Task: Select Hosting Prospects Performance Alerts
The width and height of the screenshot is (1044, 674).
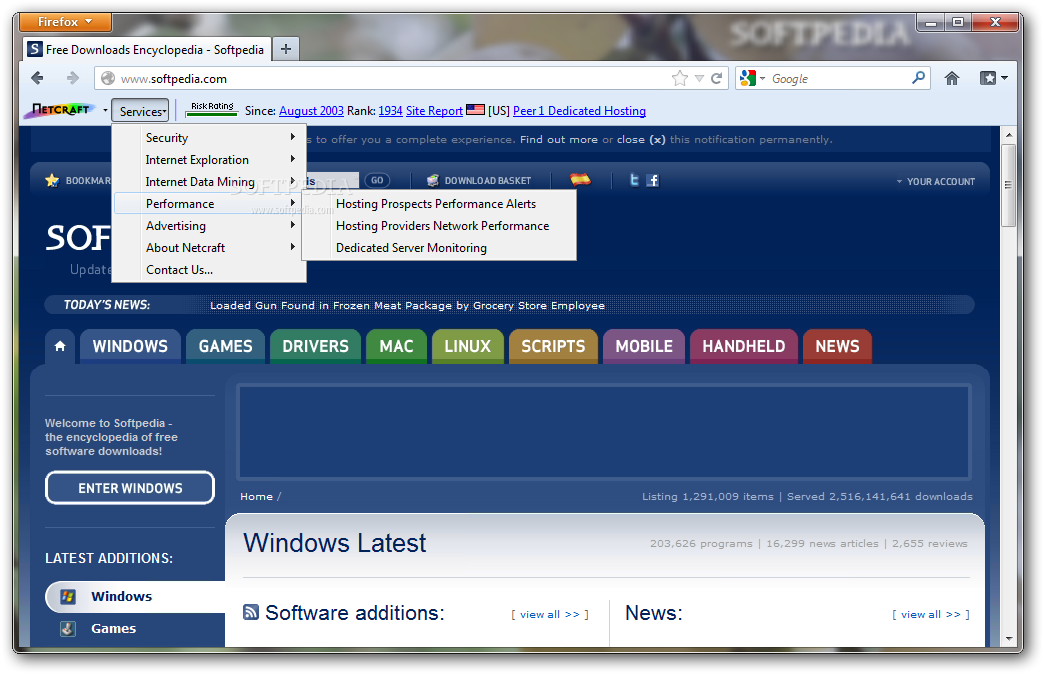Action: [439, 204]
